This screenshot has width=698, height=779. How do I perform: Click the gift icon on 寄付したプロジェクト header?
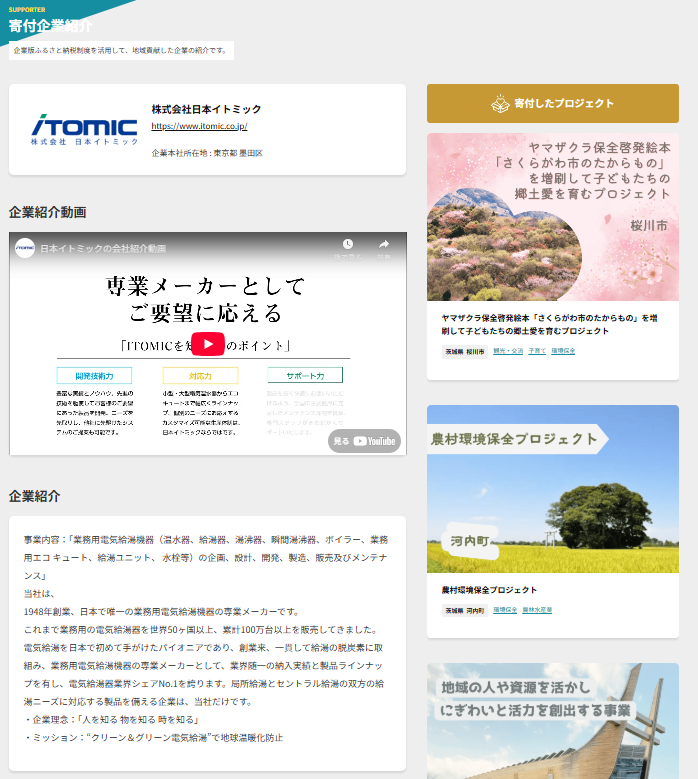pyautogui.click(x=500, y=103)
